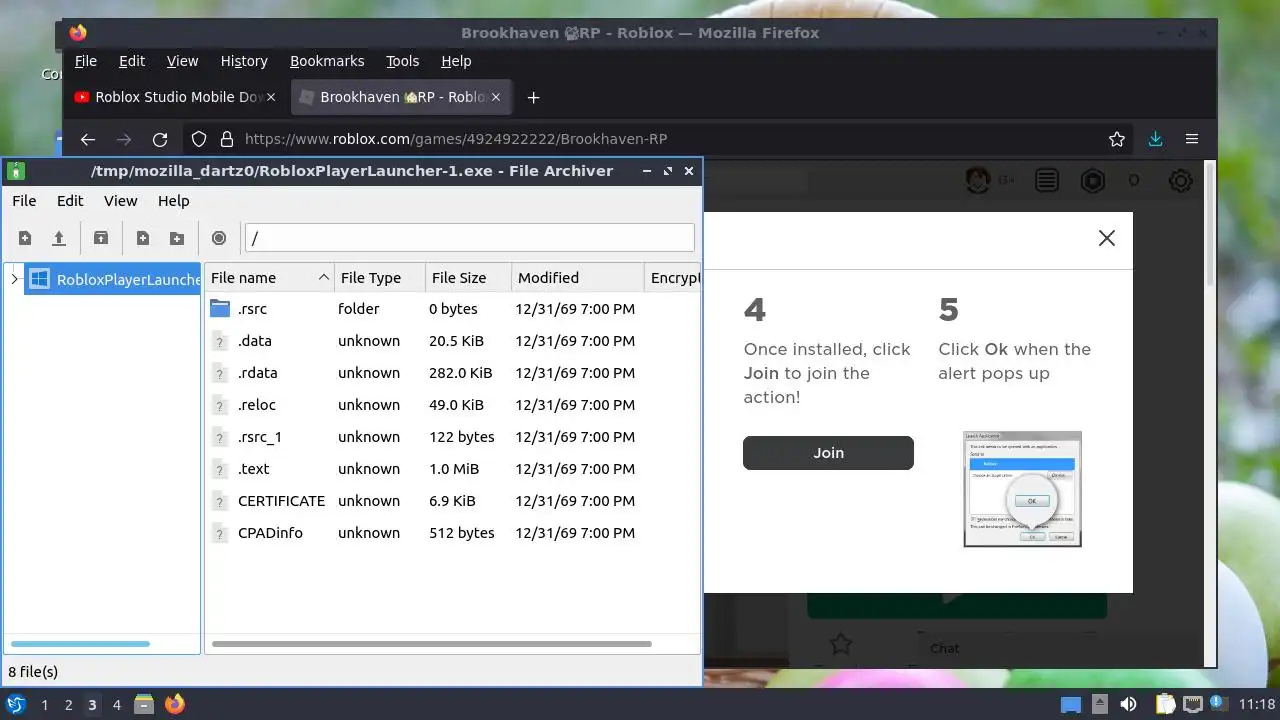Click the archive path input field

point(469,238)
